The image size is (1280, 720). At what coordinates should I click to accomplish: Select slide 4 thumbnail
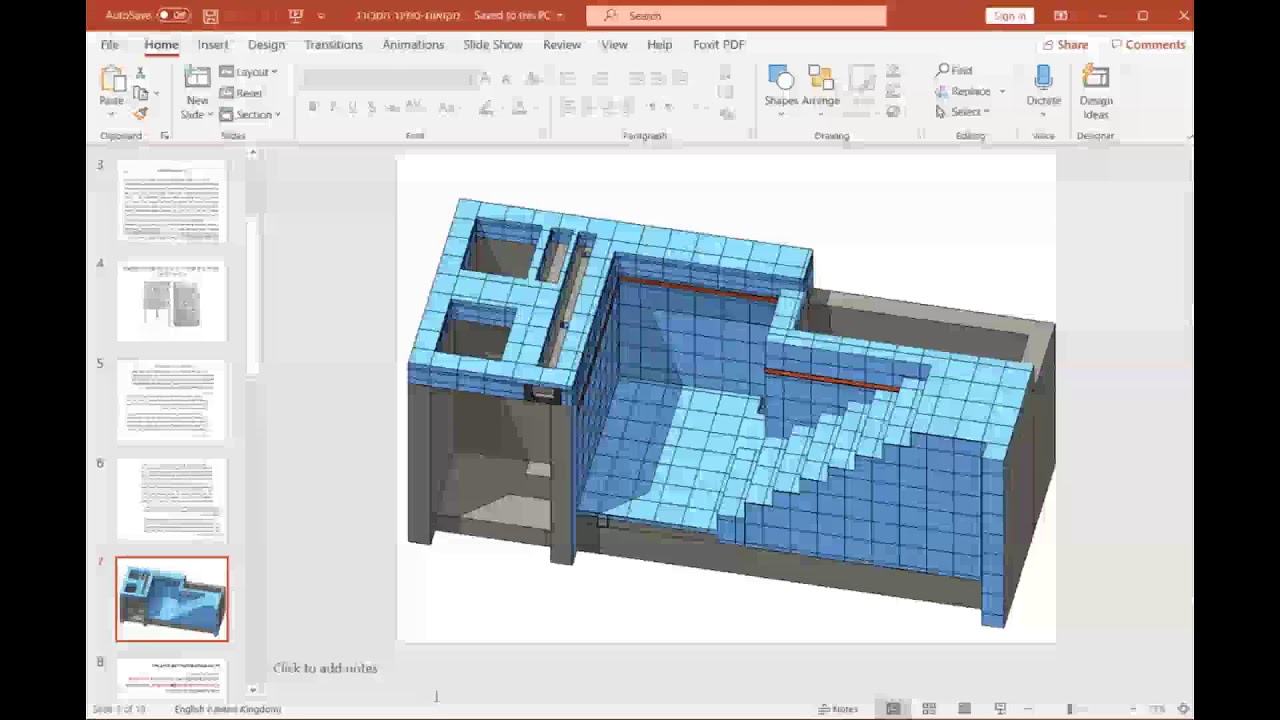[172, 302]
